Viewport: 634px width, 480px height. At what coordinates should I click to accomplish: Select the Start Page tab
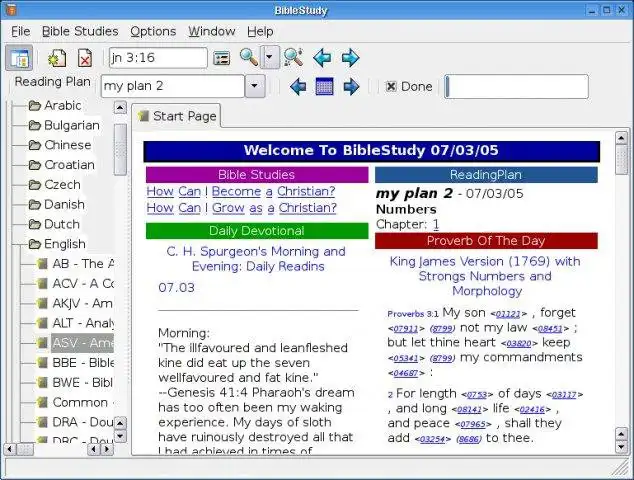177,116
